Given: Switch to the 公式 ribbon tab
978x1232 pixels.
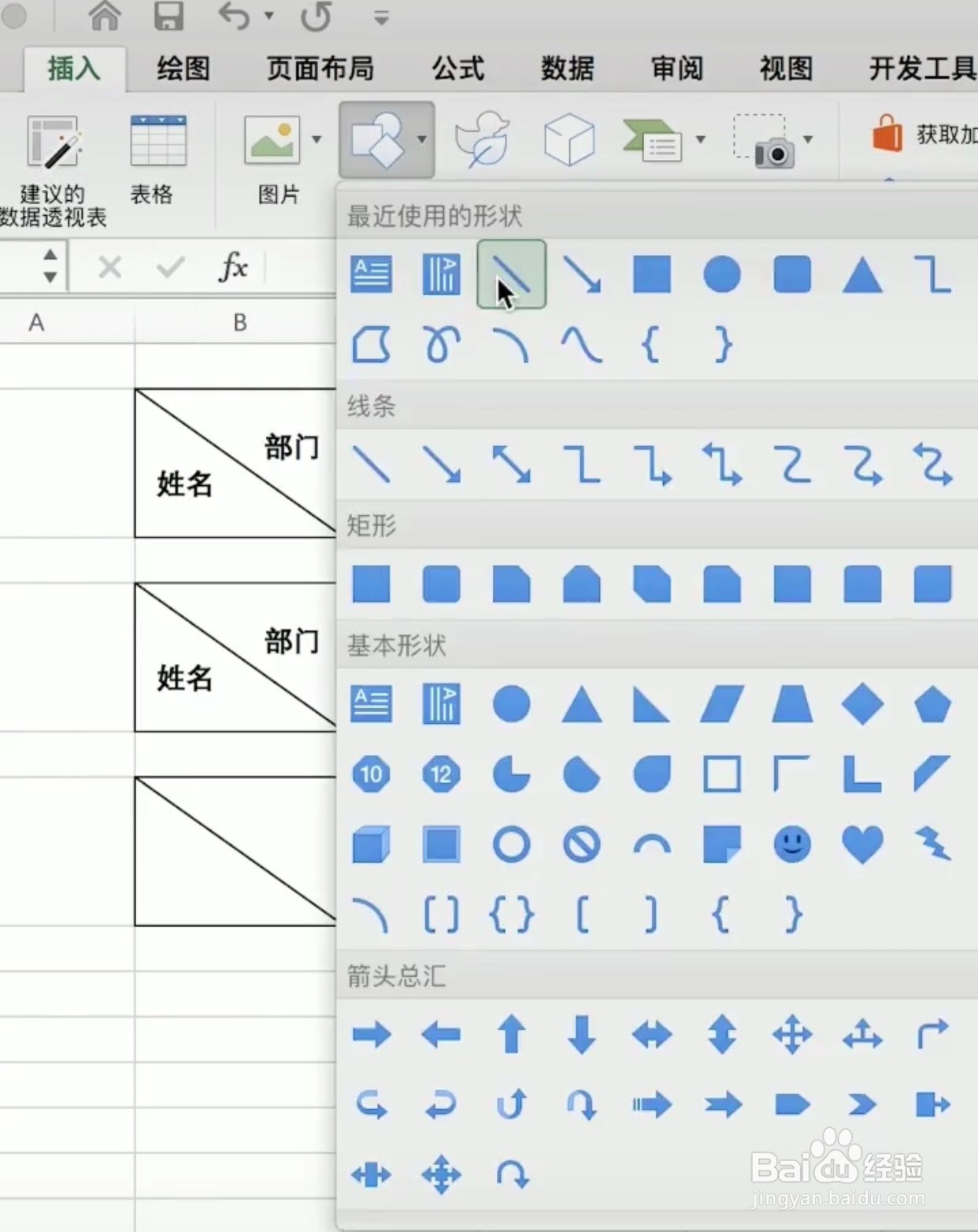Looking at the screenshot, I should [458, 69].
